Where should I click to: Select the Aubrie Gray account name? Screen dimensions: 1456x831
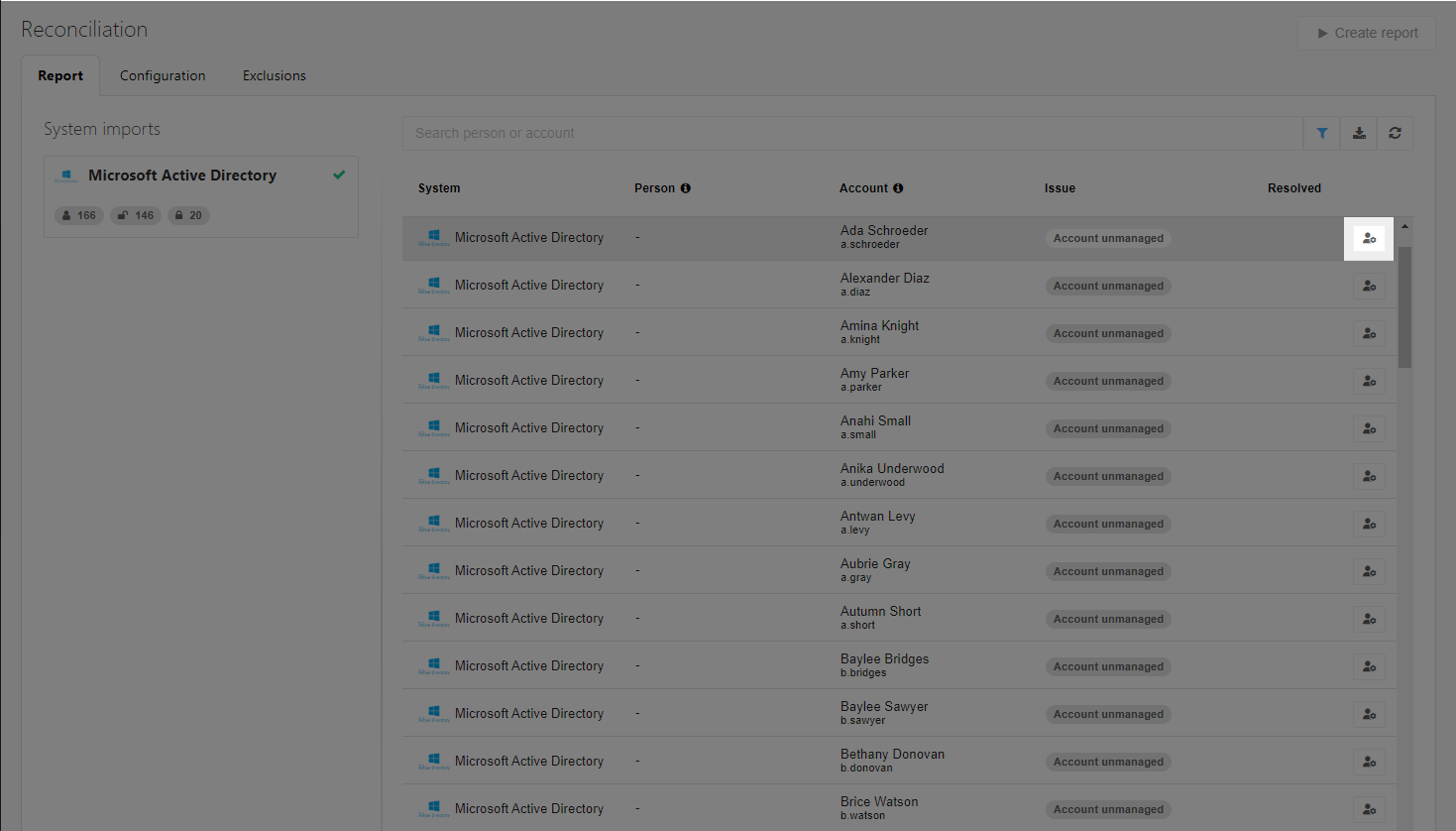pyautogui.click(x=875, y=563)
